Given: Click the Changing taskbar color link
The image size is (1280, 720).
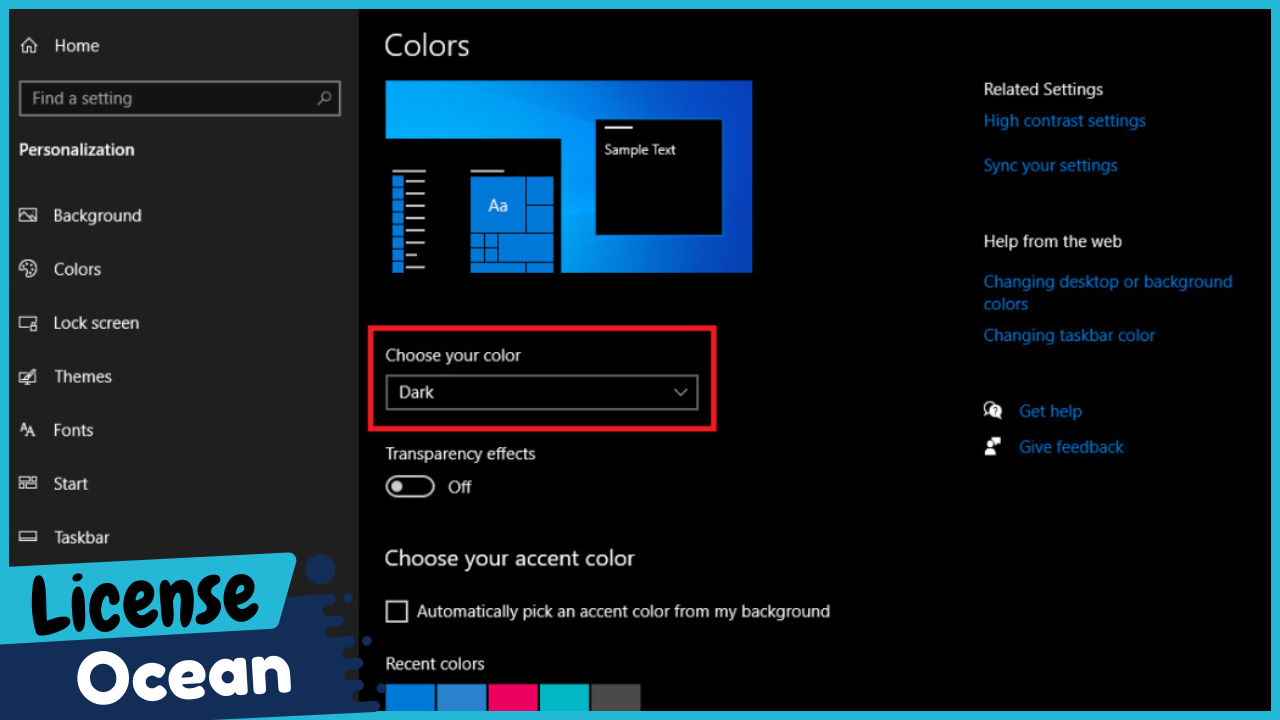Looking at the screenshot, I should pos(1069,335).
